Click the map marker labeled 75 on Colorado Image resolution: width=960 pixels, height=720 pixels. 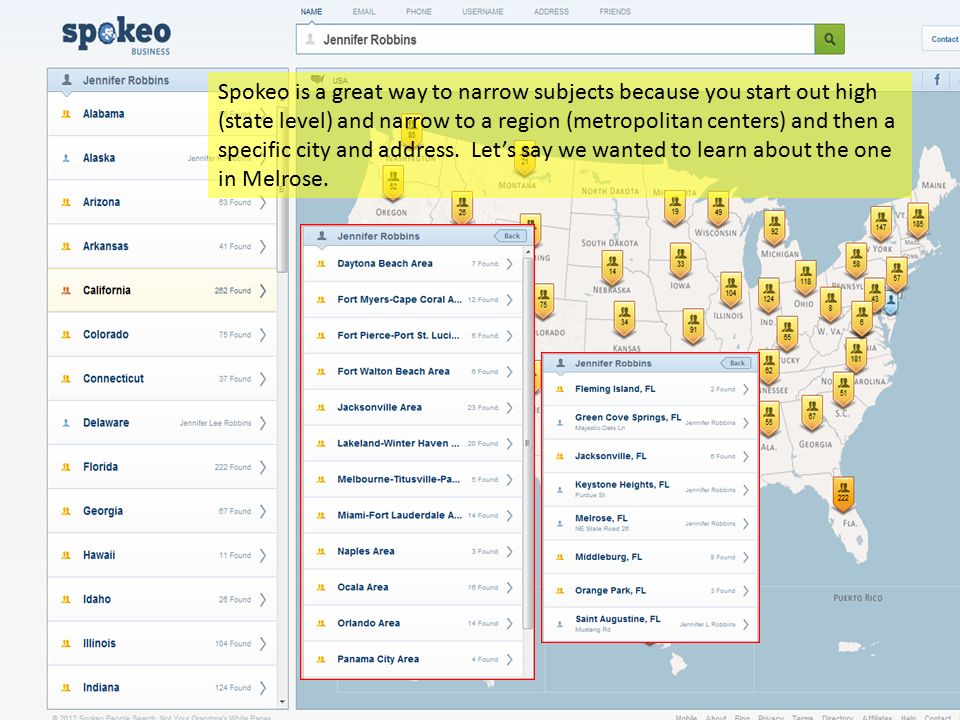[x=543, y=301]
